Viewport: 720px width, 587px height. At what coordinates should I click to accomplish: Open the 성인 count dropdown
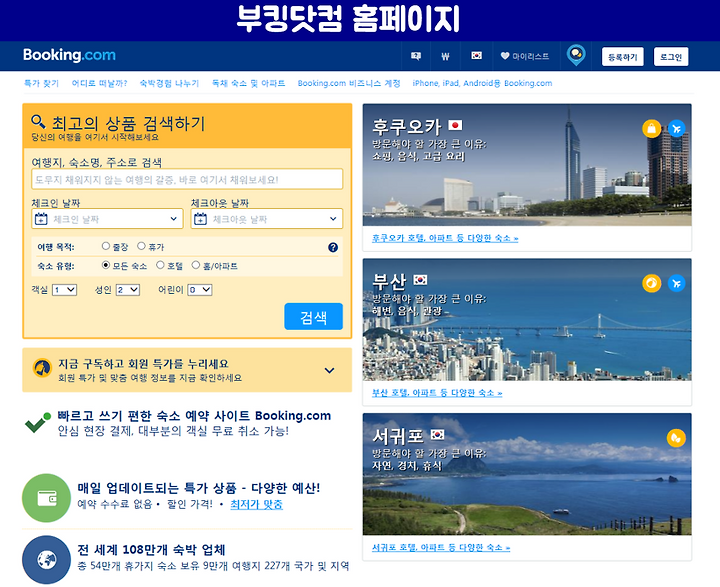click(128, 290)
